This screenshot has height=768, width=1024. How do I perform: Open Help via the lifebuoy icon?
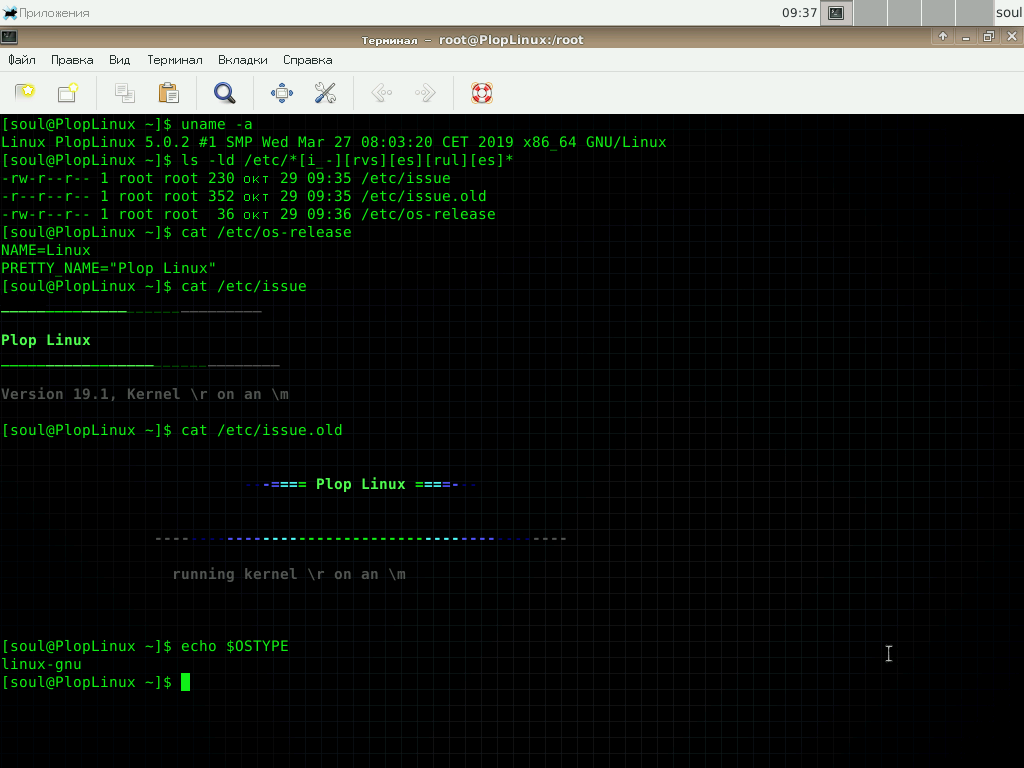[482, 93]
